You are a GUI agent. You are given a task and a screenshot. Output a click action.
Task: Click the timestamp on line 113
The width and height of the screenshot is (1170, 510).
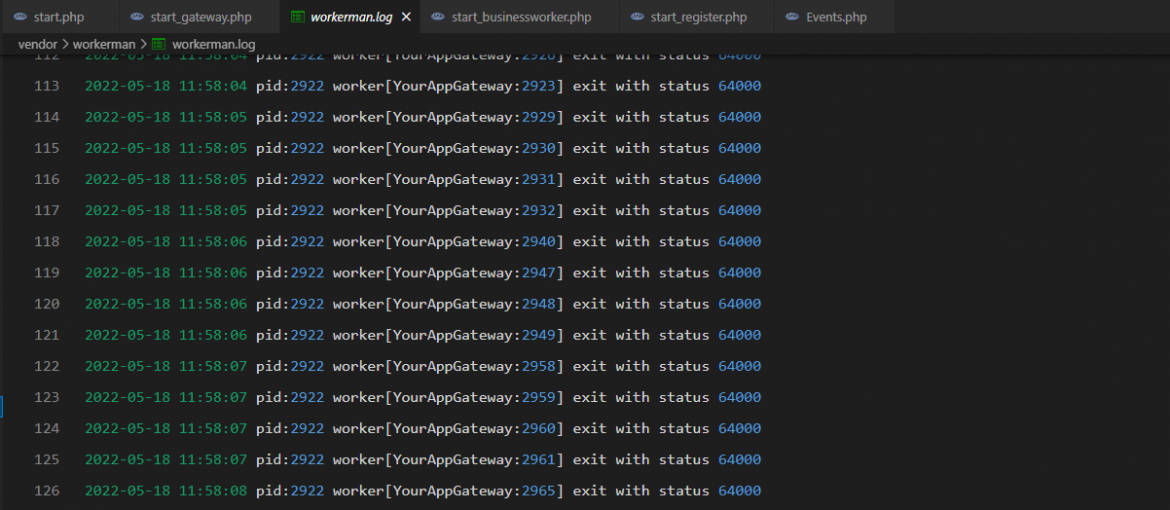(166, 86)
